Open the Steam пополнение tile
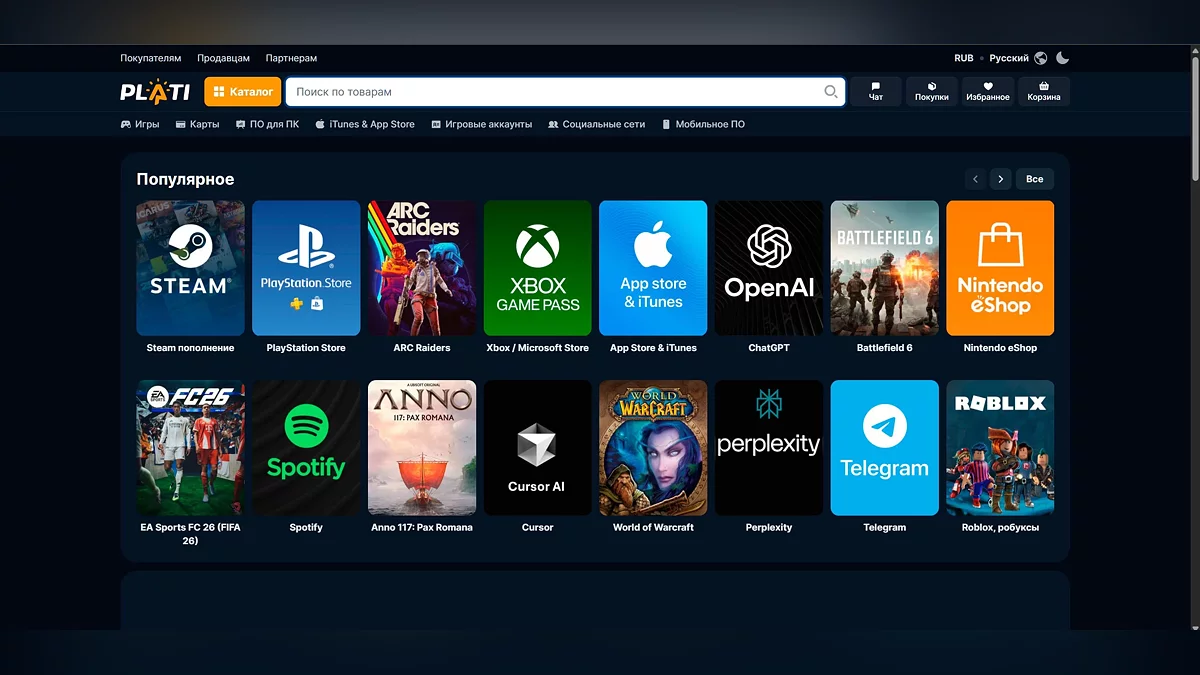Viewport: 1200px width, 675px height. [x=190, y=268]
